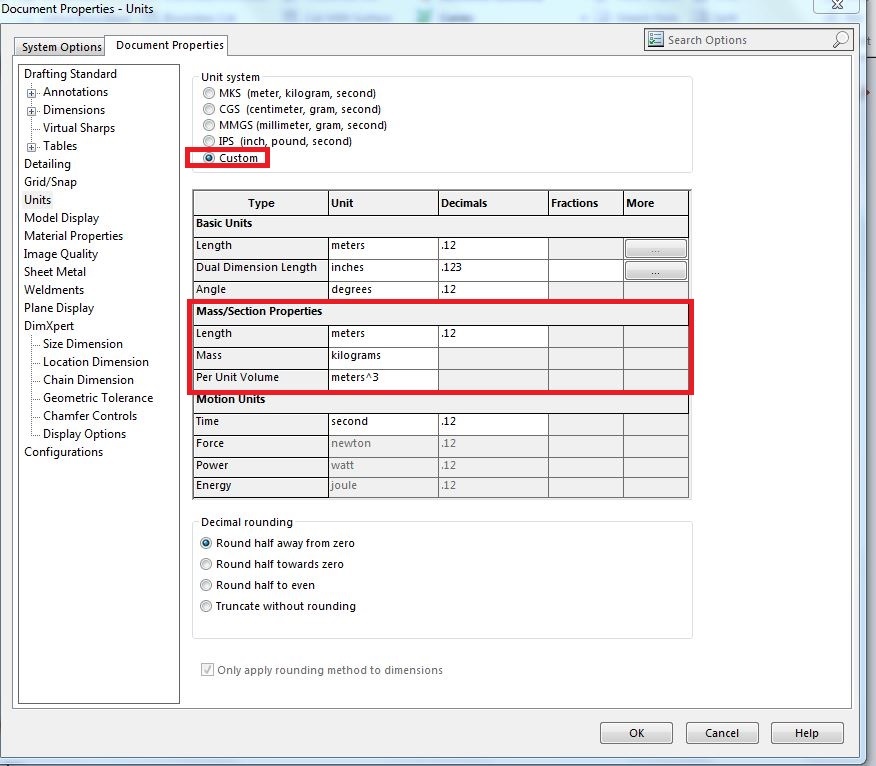The height and width of the screenshot is (766, 876).
Task: Select the Custom unit system
Action: [208, 158]
